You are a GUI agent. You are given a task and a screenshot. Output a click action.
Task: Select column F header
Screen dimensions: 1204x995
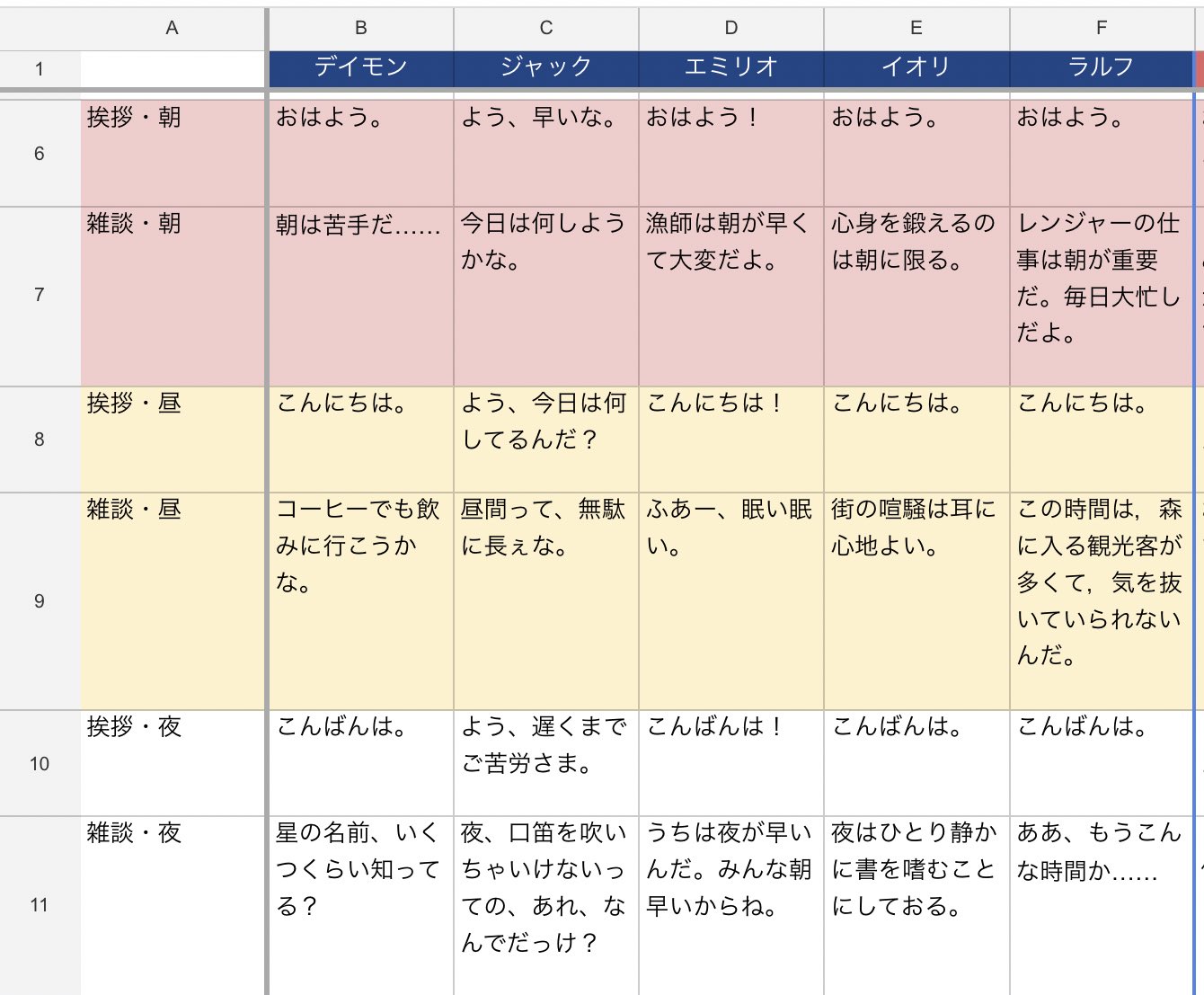point(1102,29)
